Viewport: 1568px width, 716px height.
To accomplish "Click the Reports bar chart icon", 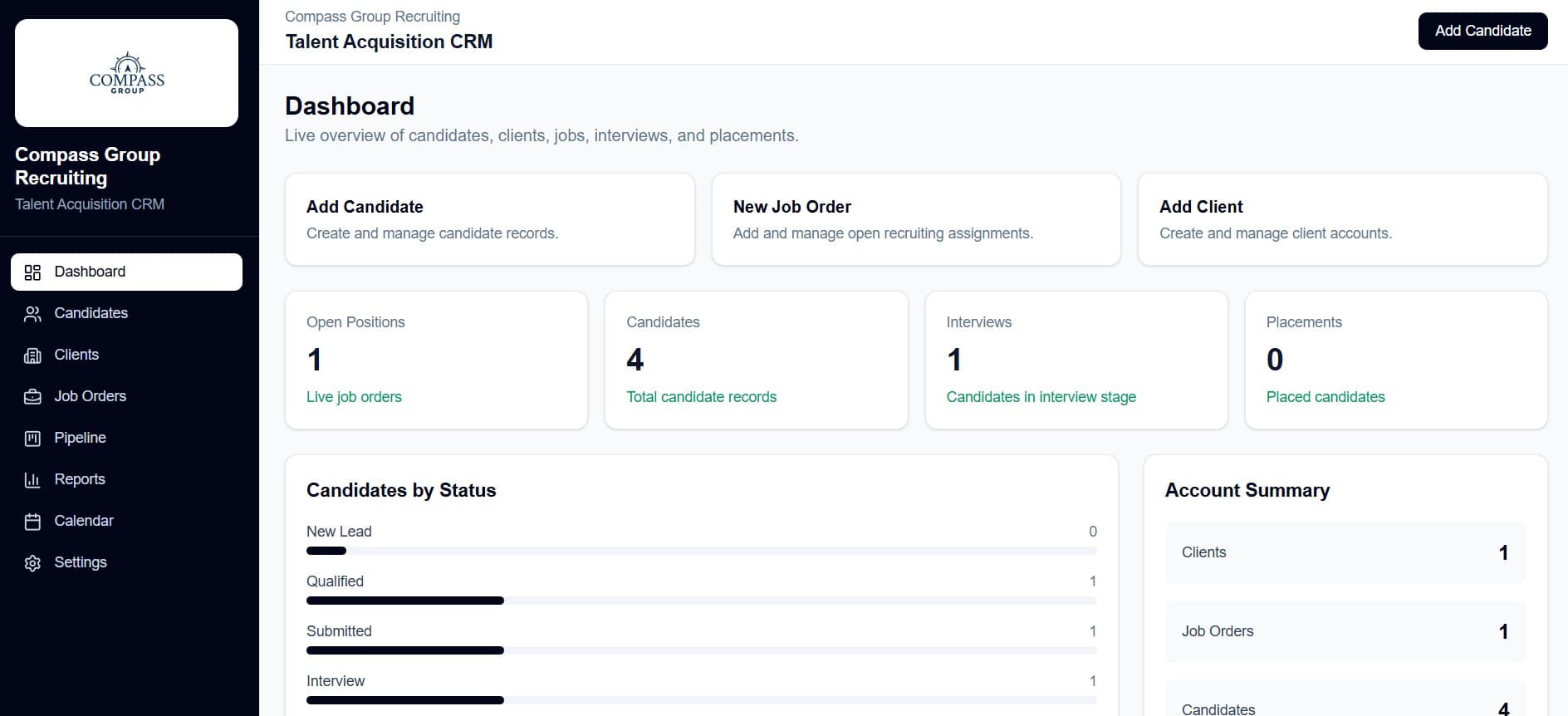I will coord(32,480).
